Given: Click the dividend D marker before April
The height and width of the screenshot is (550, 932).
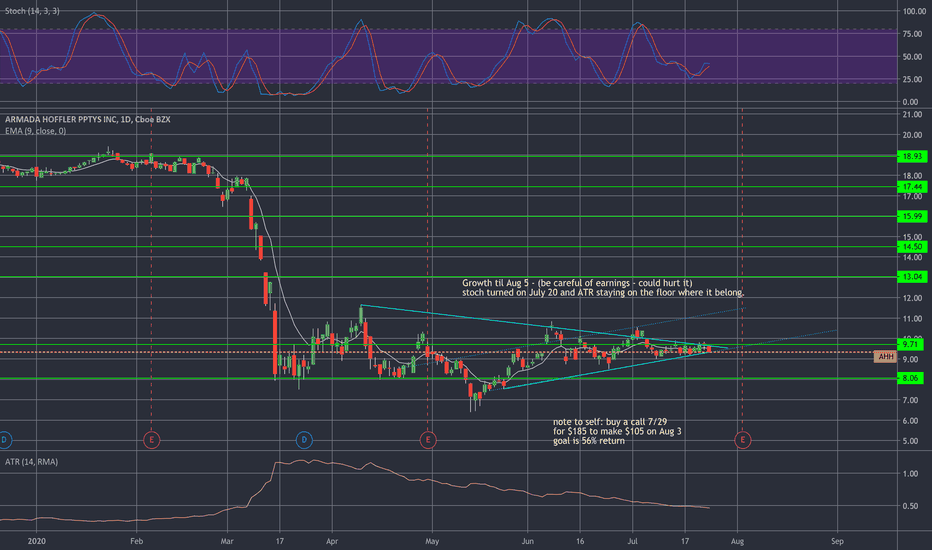Looking at the screenshot, I should 304,440.
